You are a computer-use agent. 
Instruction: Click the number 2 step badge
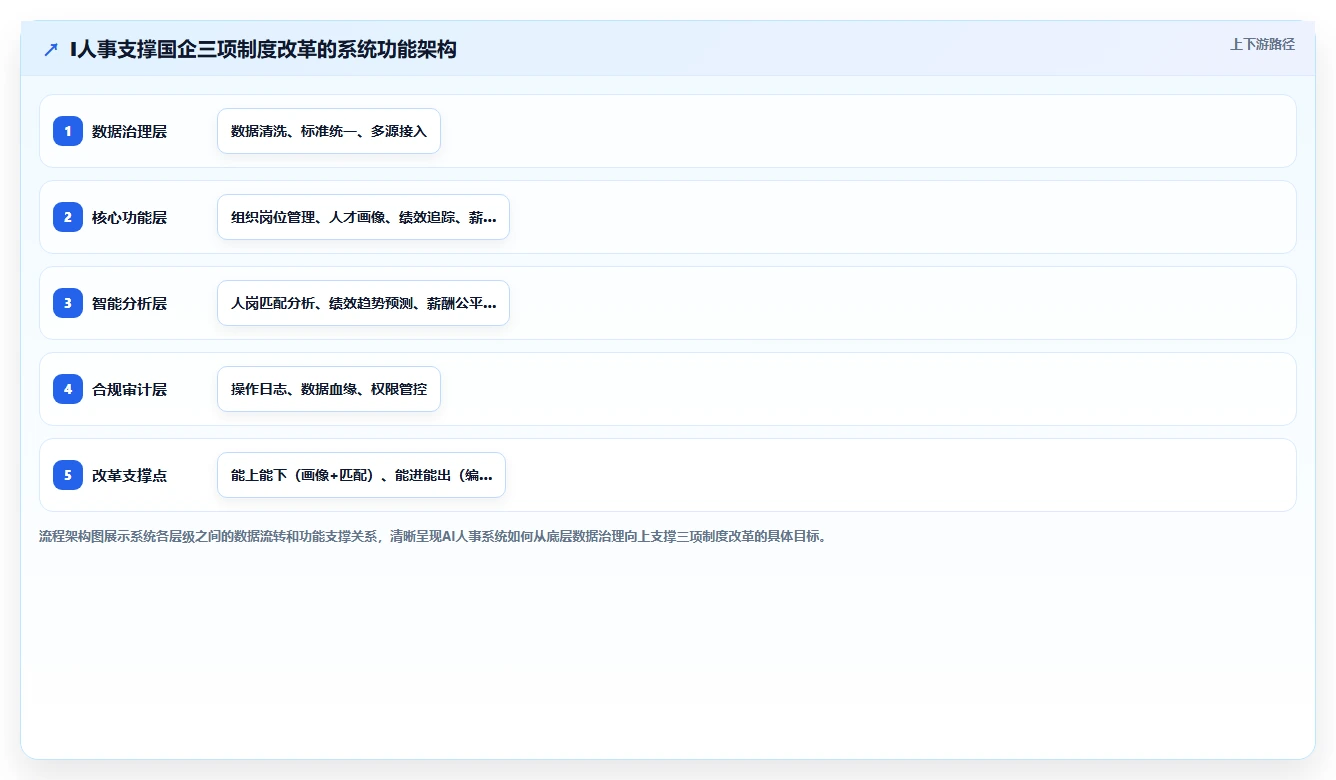(x=68, y=217)
